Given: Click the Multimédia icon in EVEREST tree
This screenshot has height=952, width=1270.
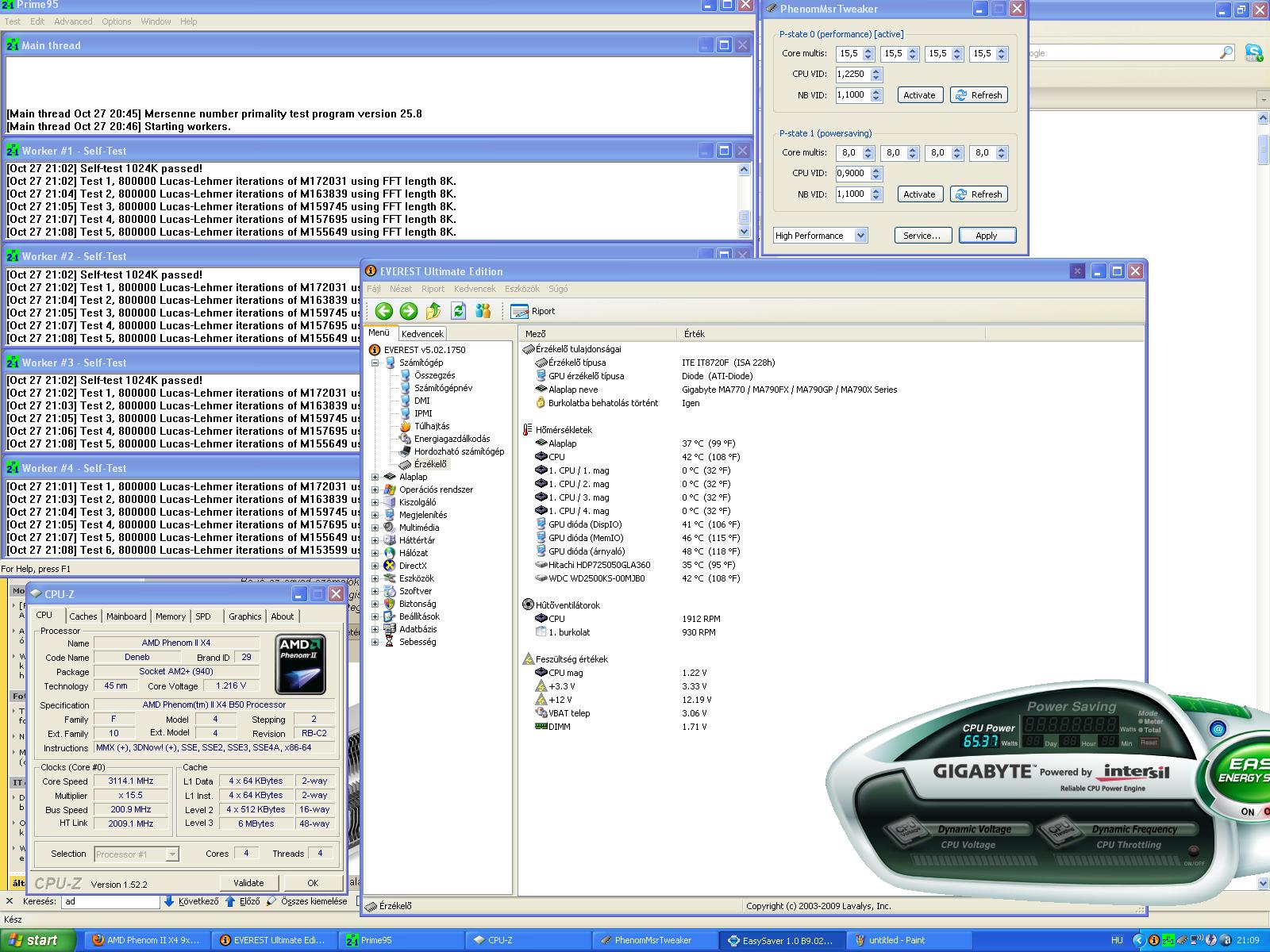Looking at the screenshot, I should tap(390, 528).
